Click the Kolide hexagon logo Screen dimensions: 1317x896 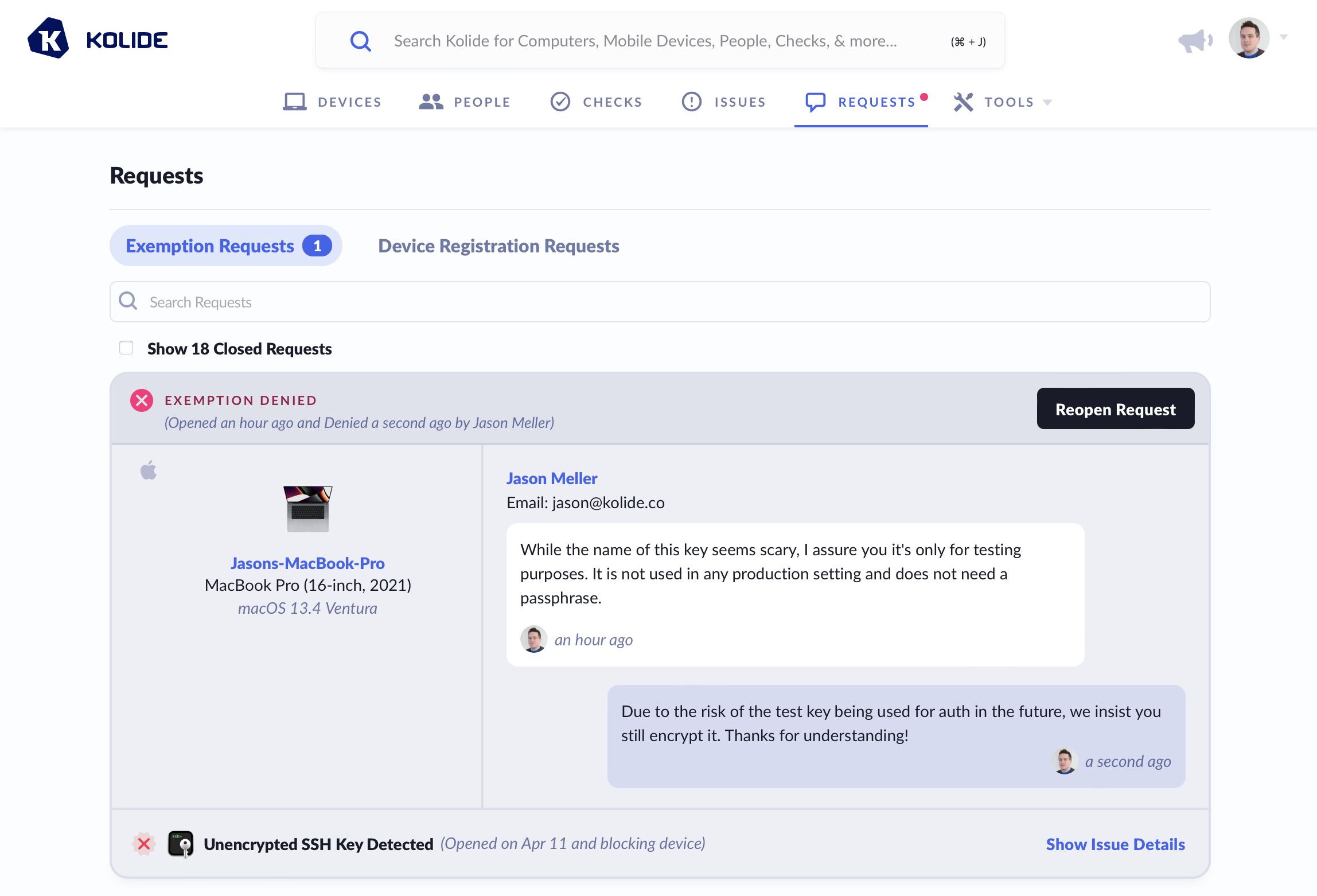(48, 39)
